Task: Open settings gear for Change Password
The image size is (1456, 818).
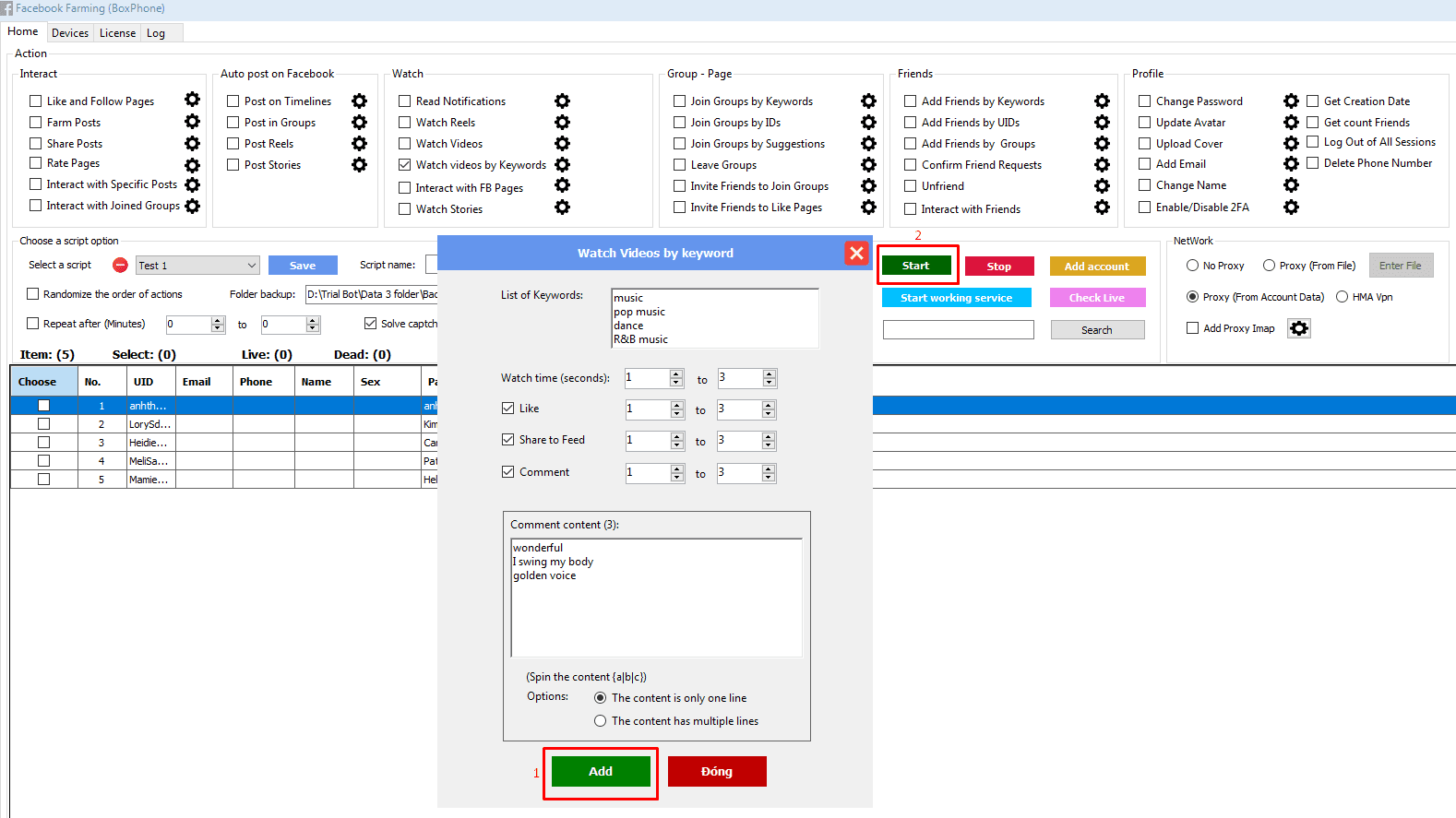Action: point(1291,101)
